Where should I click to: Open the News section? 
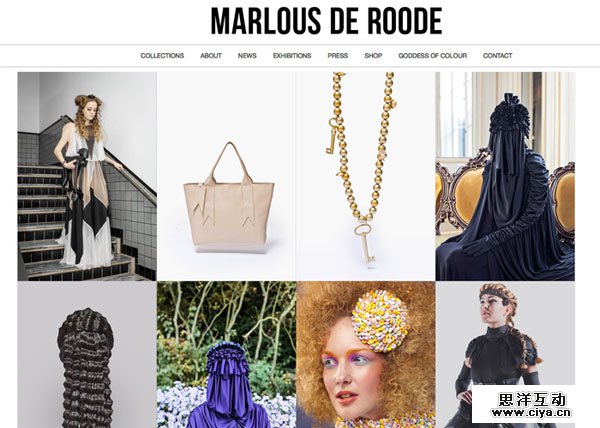click(x=247, y=56)
